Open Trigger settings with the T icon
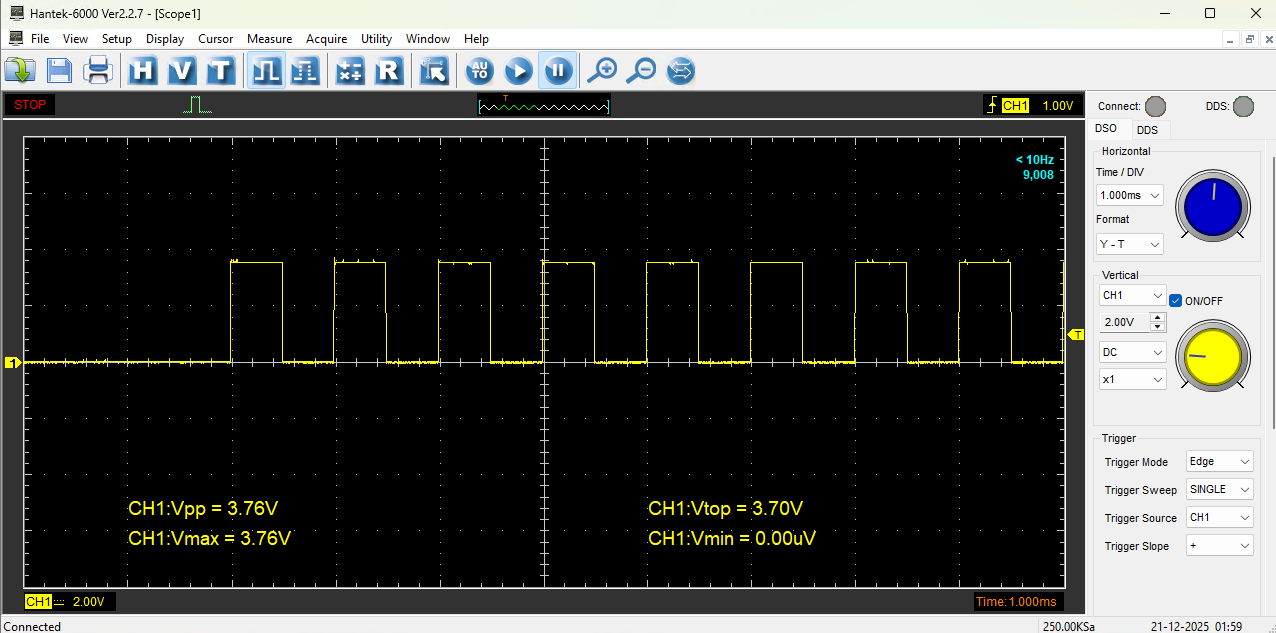Image resolution: width=1276 pixels, height=633 pixels. point(220,71)
